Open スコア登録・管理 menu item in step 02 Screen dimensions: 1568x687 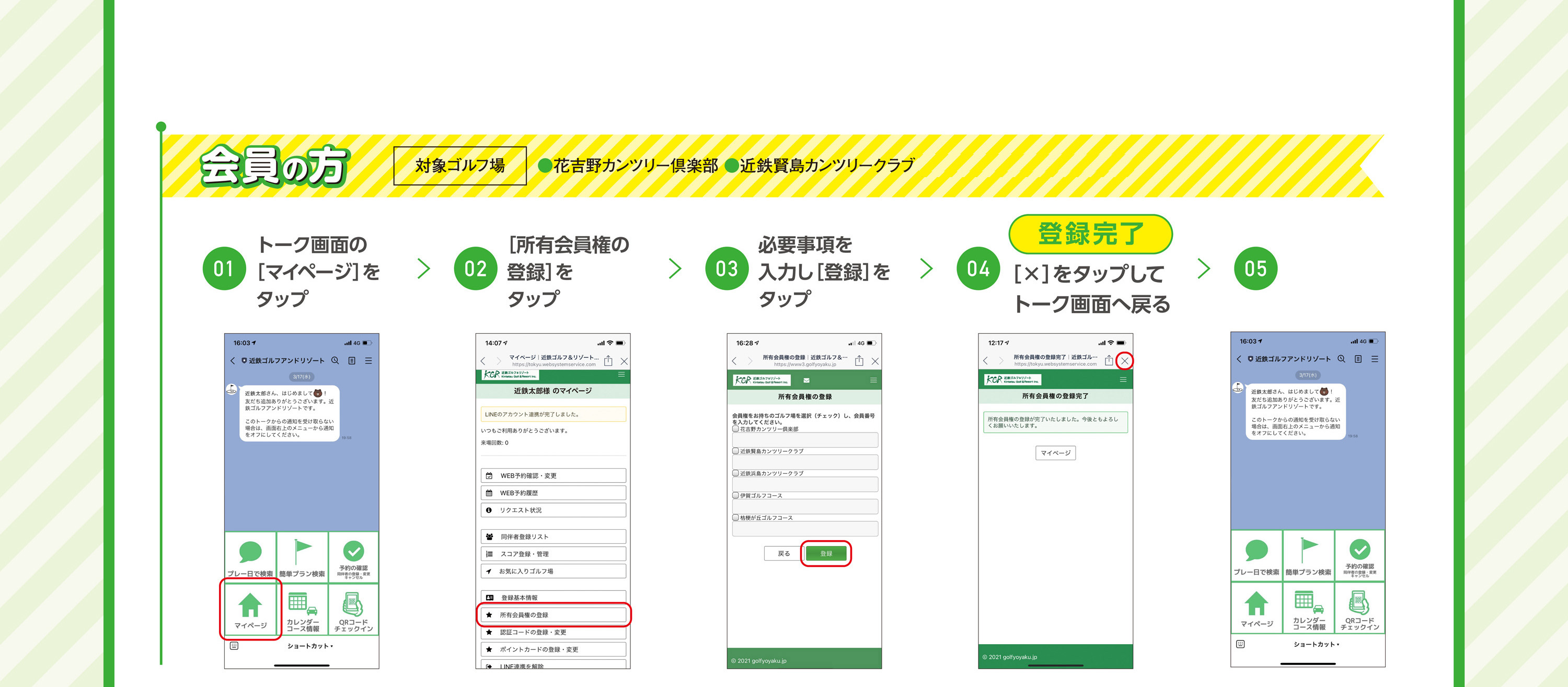[x=554, y=554]
